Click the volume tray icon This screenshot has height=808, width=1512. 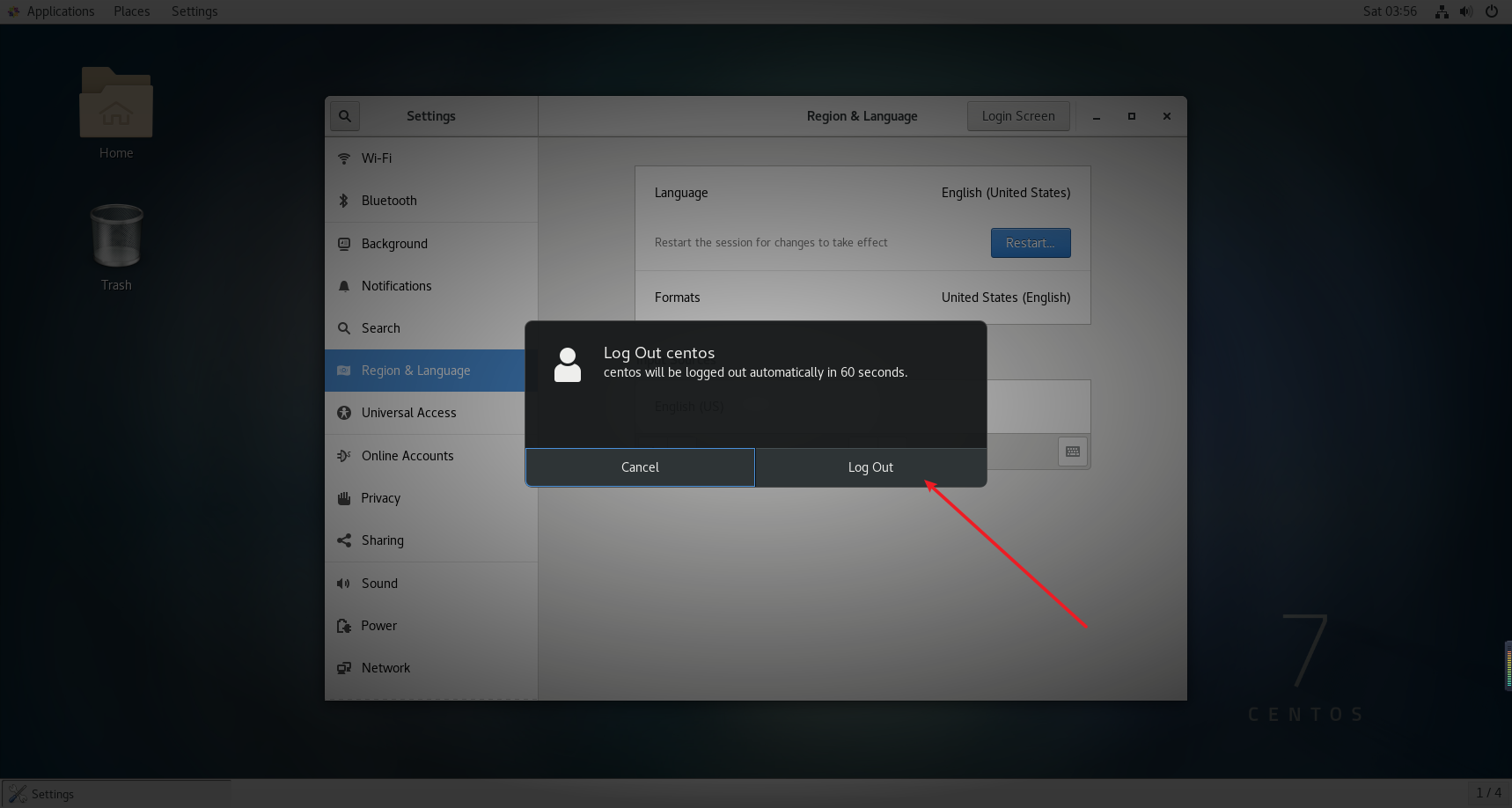click(1466, 11)
